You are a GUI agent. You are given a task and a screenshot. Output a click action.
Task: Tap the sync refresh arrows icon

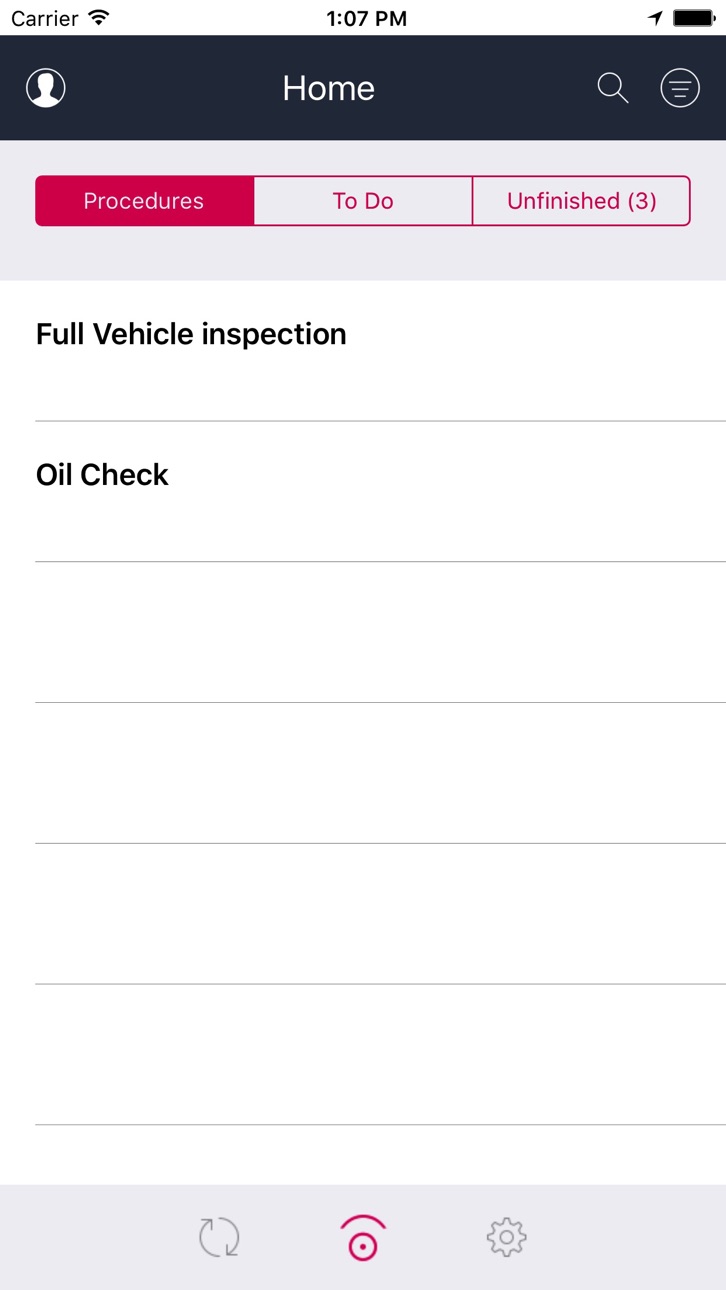click(219, 1237)
